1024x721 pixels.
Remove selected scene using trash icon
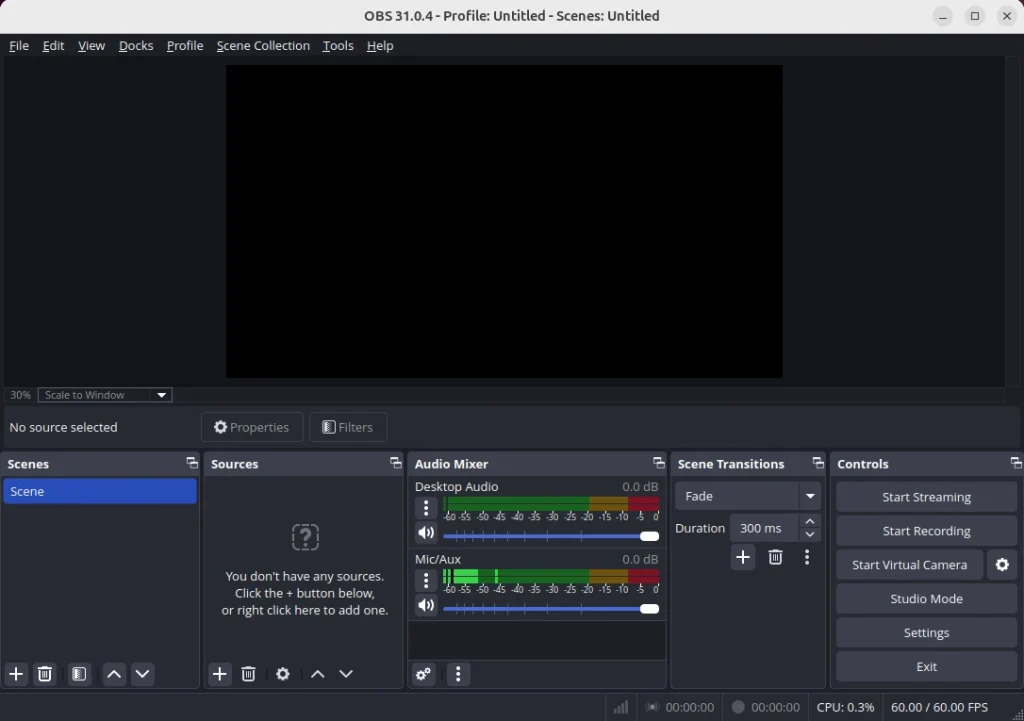(45, 674)
